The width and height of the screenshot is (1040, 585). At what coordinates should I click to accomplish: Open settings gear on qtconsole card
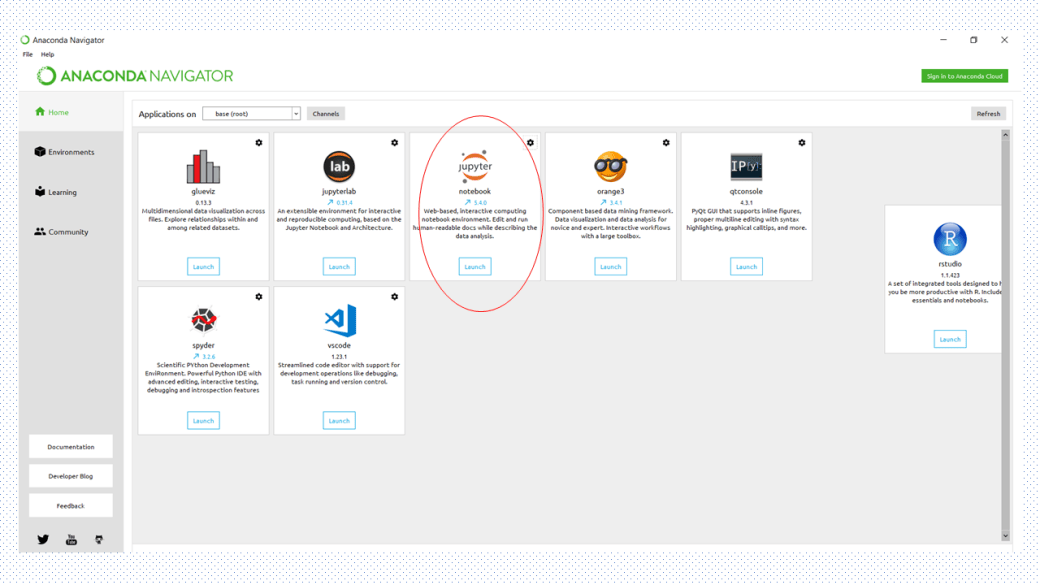coord(802,143)
